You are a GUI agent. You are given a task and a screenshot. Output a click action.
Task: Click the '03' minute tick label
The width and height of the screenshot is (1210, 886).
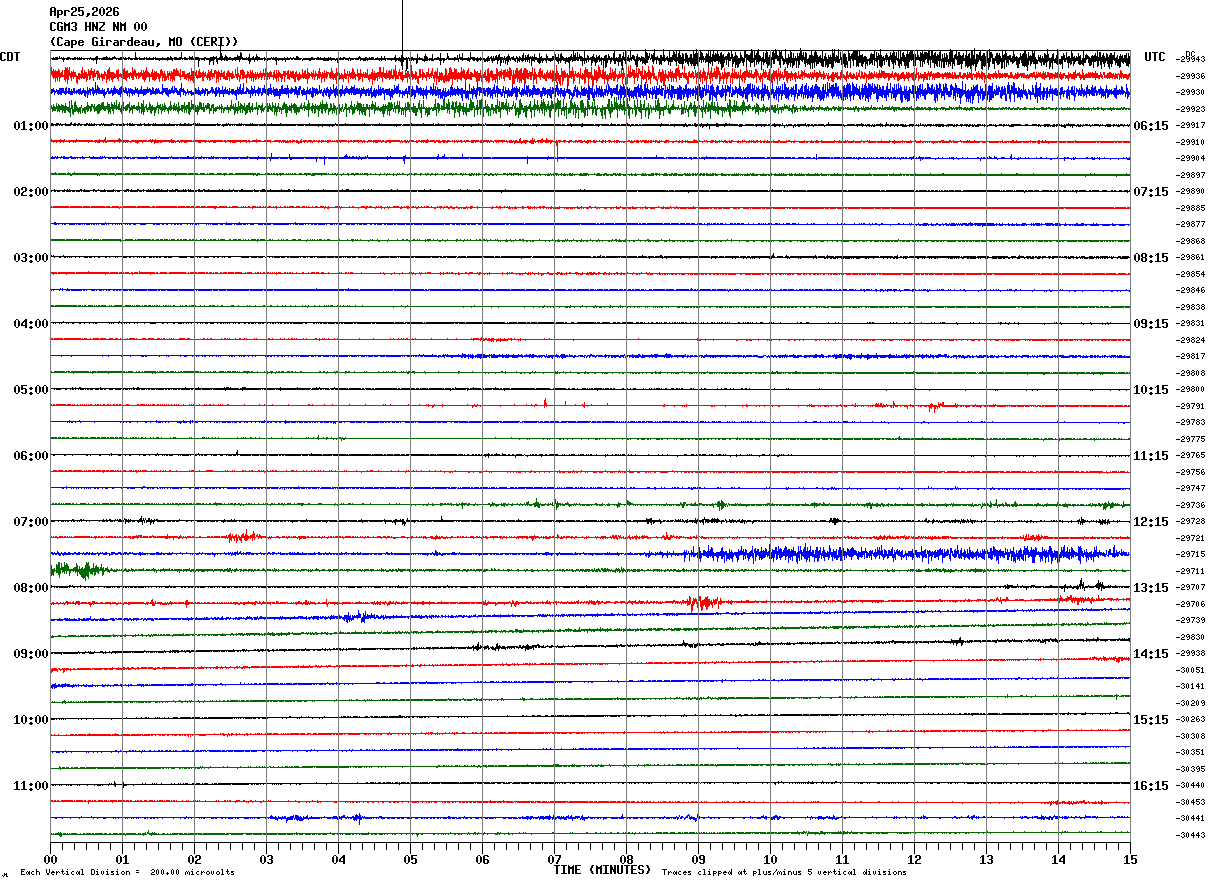pos(266,859)
